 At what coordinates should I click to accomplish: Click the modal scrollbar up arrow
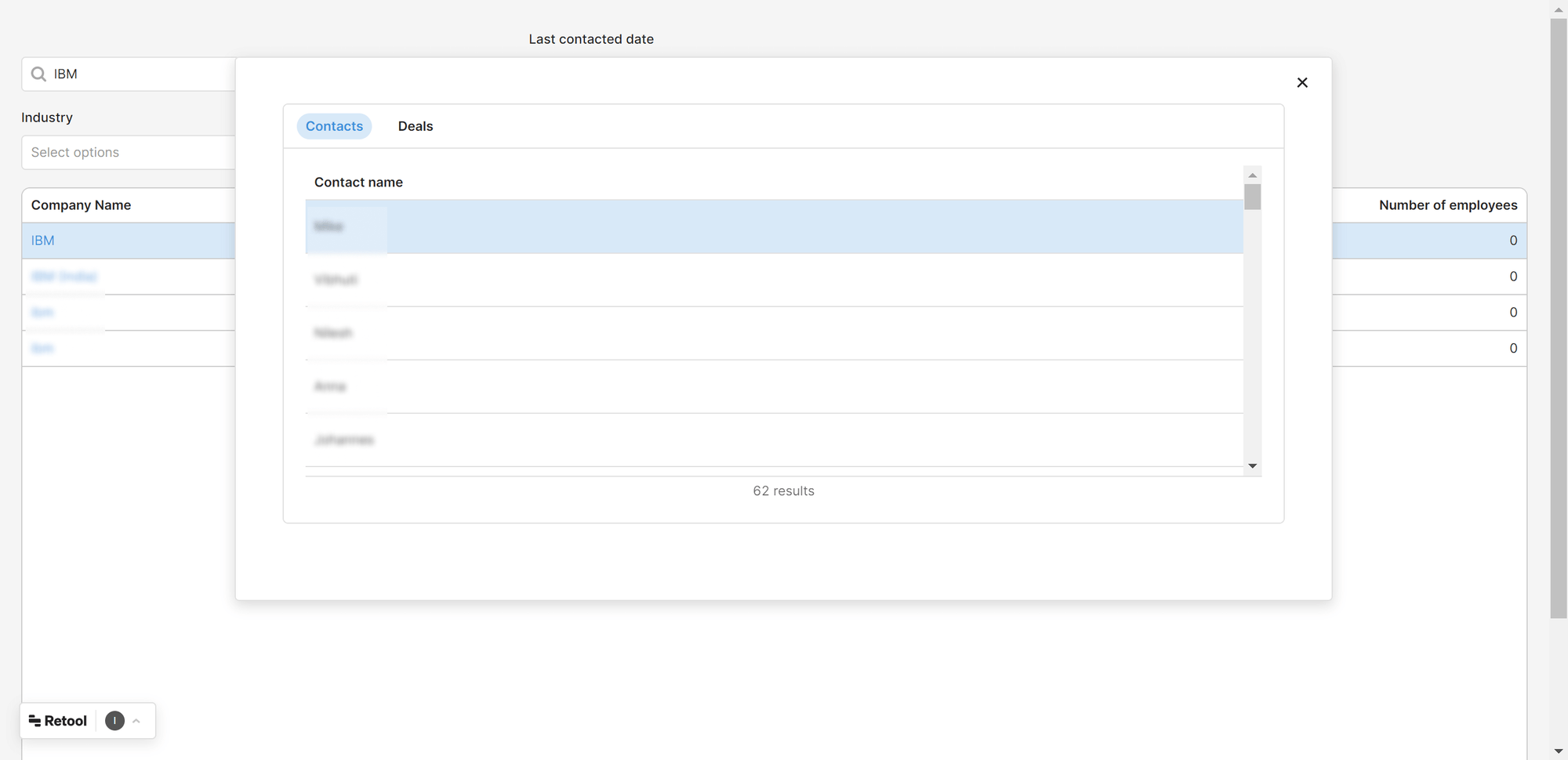click(1252, 174)
